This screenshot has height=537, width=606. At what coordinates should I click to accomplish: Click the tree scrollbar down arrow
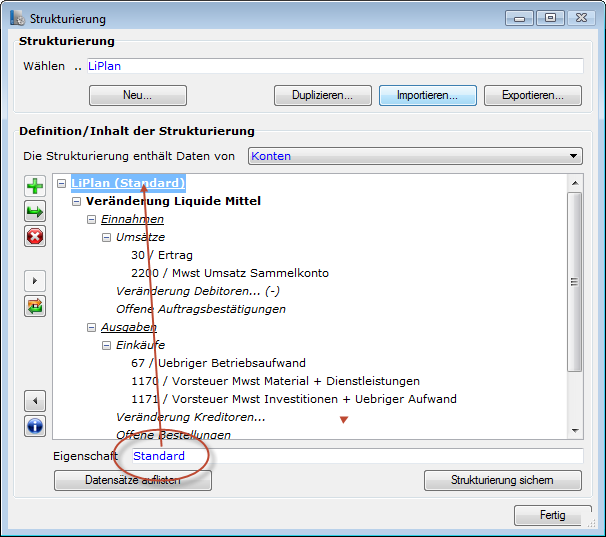point(574,431)
